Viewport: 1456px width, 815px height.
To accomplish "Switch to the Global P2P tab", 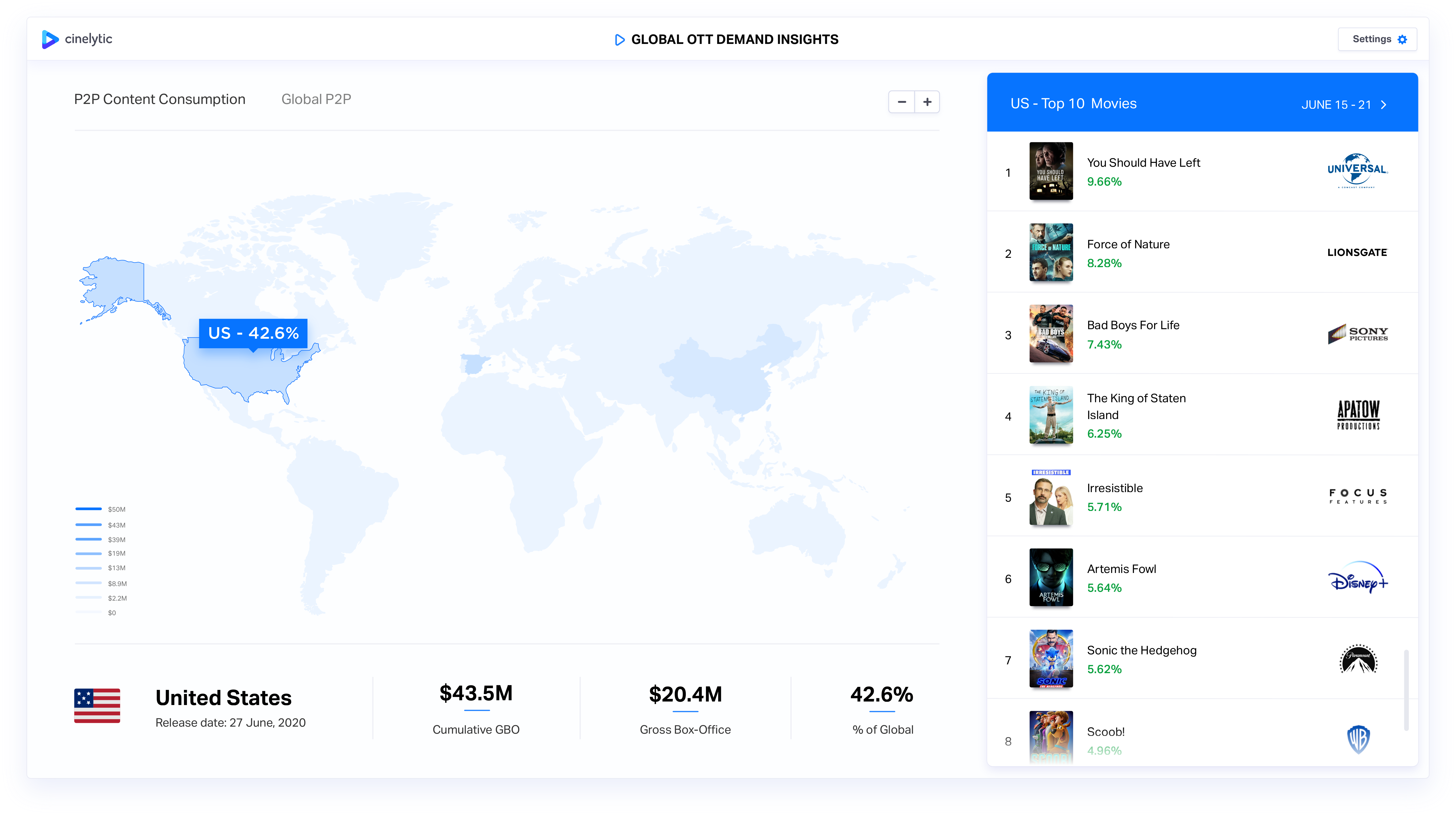I will 316,99.
